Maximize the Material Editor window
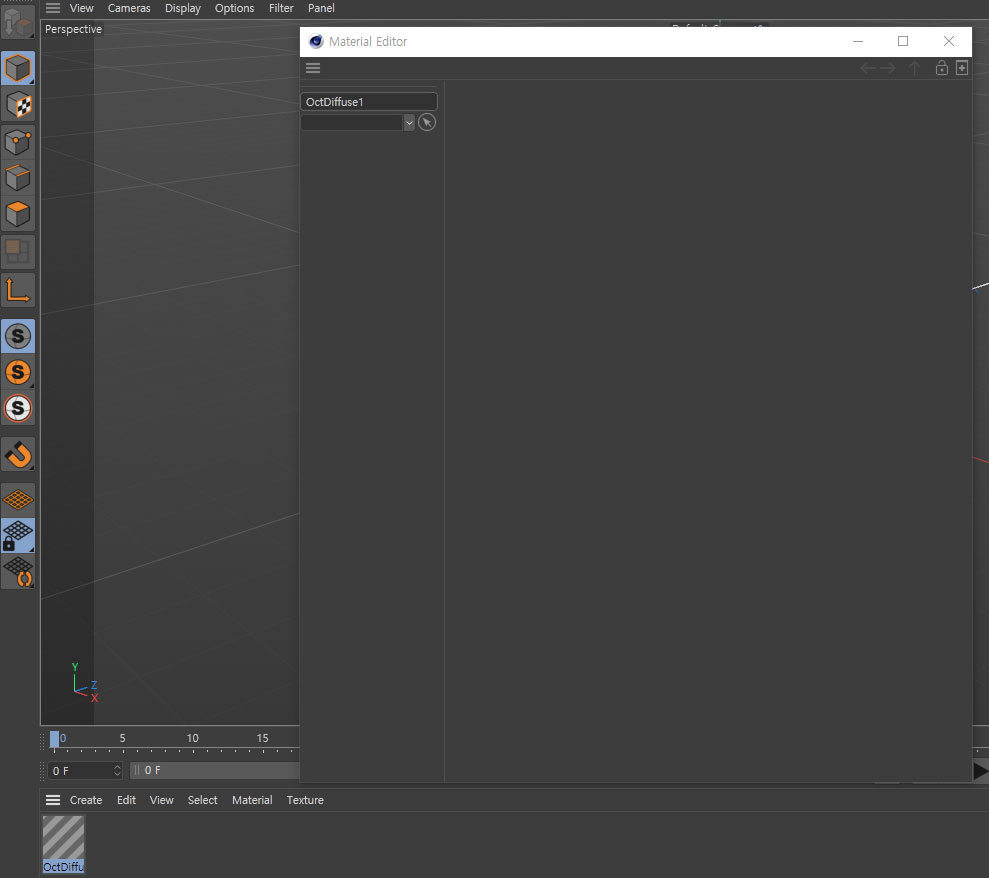Viewport: 989px width, 878px height. pos(903,42)
